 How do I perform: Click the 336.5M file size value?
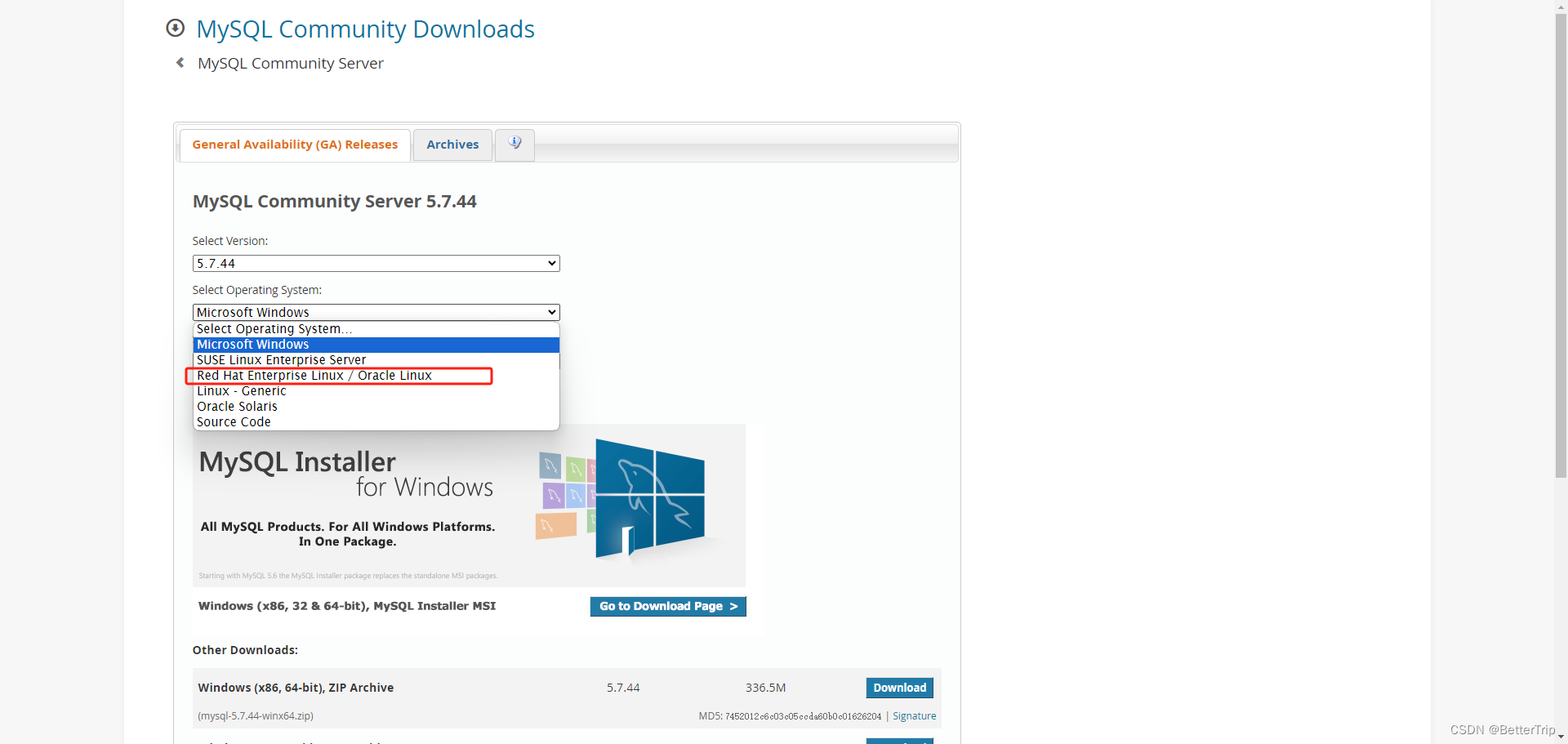[x=765, y=688]
